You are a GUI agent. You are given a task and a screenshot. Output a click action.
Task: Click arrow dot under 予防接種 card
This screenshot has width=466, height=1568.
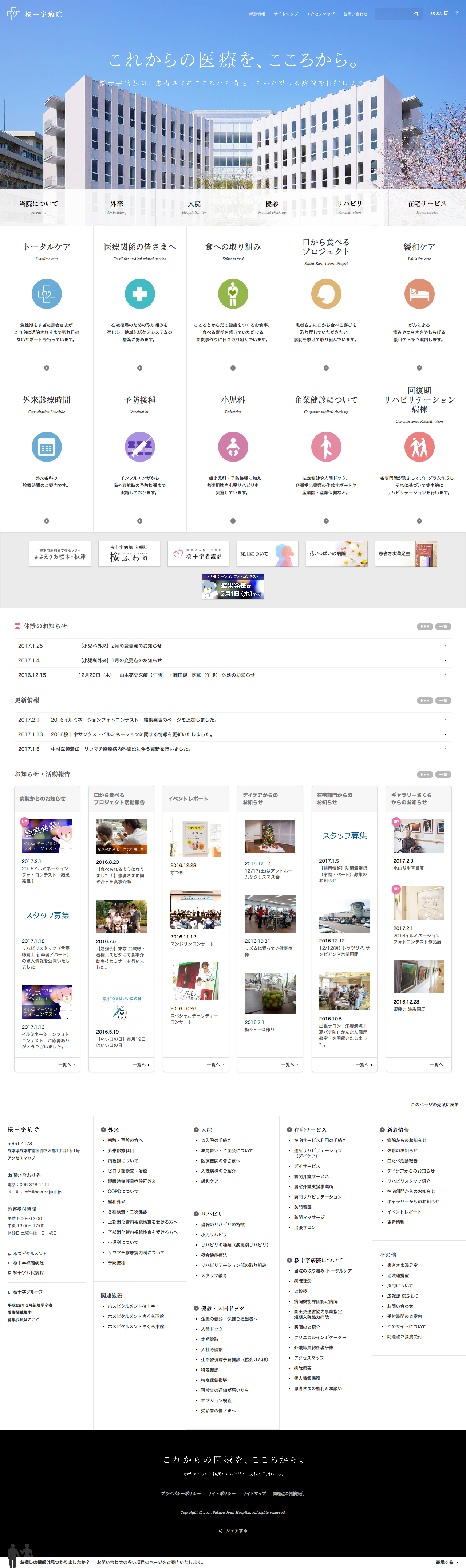coord(140,521)
